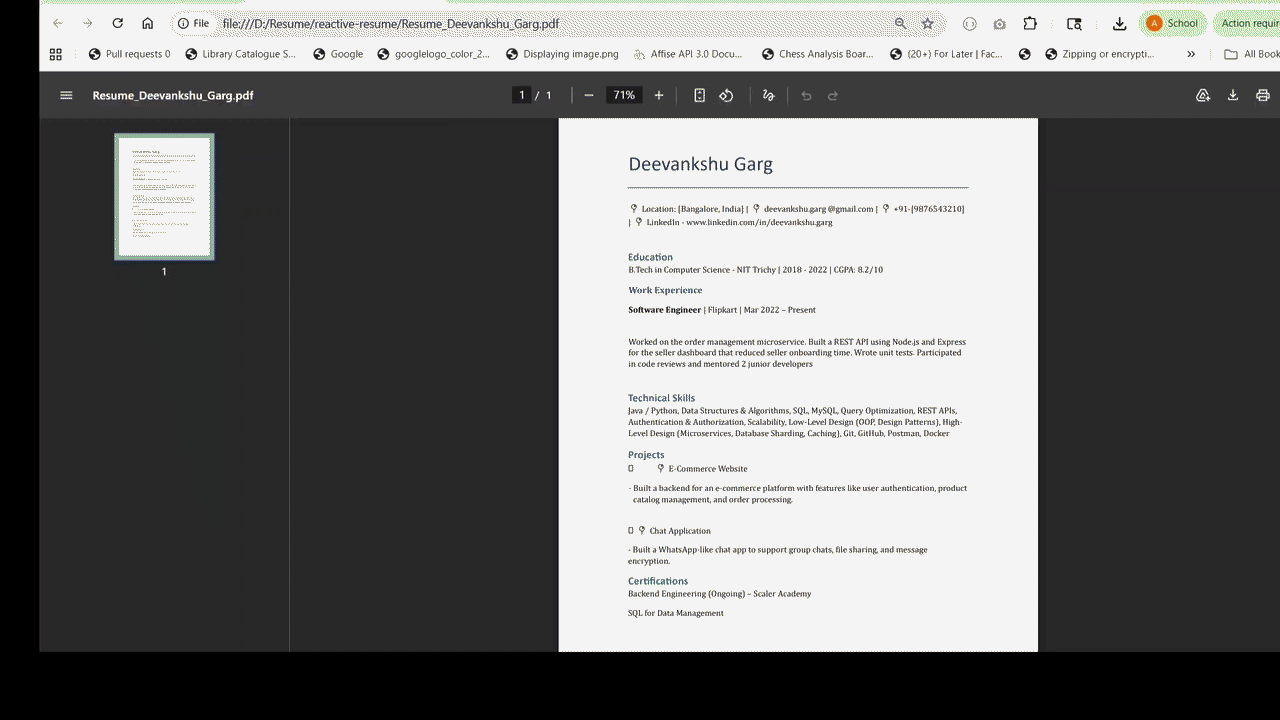Click the Software Engineer job title
This screenshot has width=1280, height=720.
tap(665, 310)
